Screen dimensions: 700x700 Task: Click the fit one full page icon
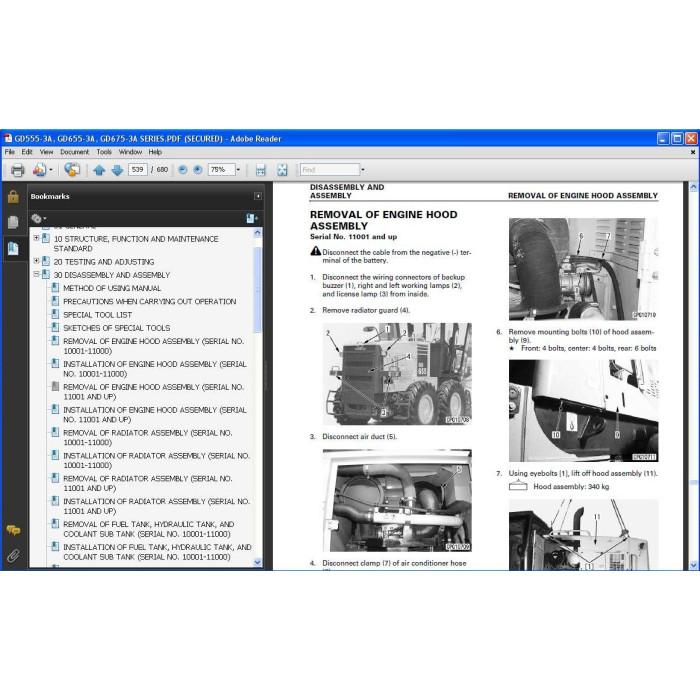tap(282, 170)
